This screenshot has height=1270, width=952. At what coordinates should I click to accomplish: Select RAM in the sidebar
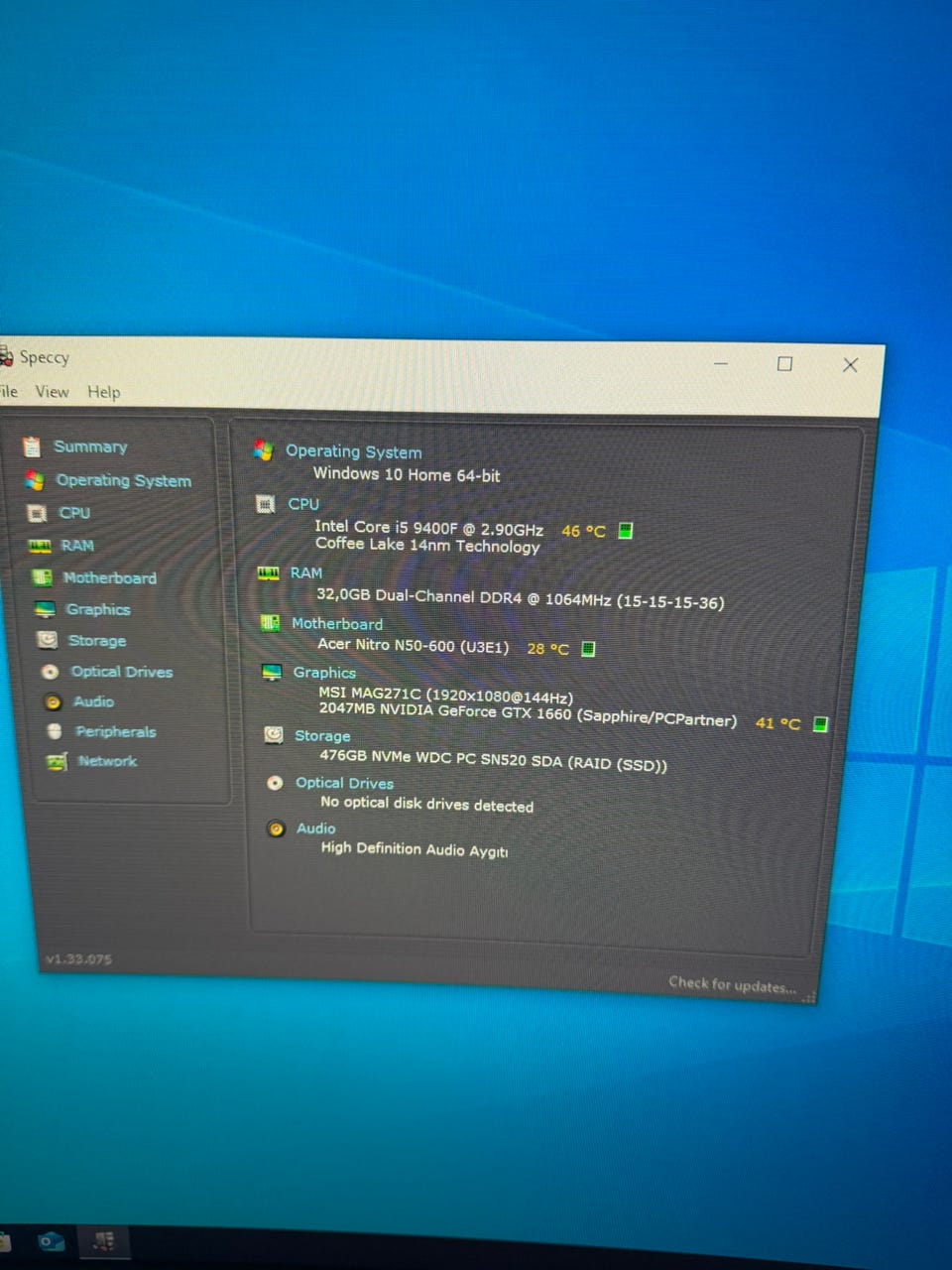(77, 546)
